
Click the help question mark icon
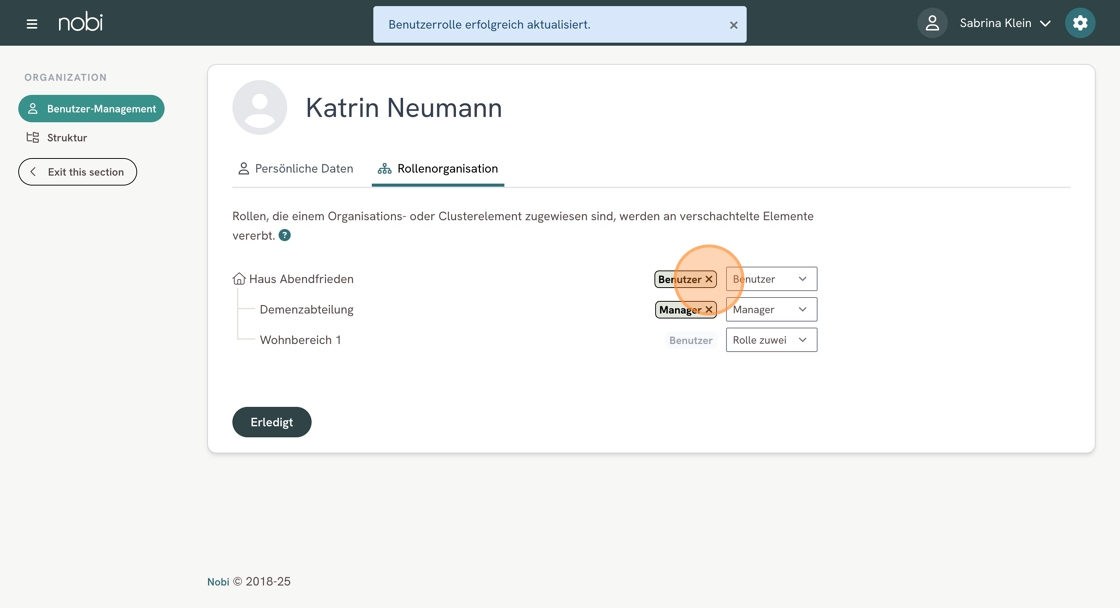pyautogui.click(x=285, y=235)
